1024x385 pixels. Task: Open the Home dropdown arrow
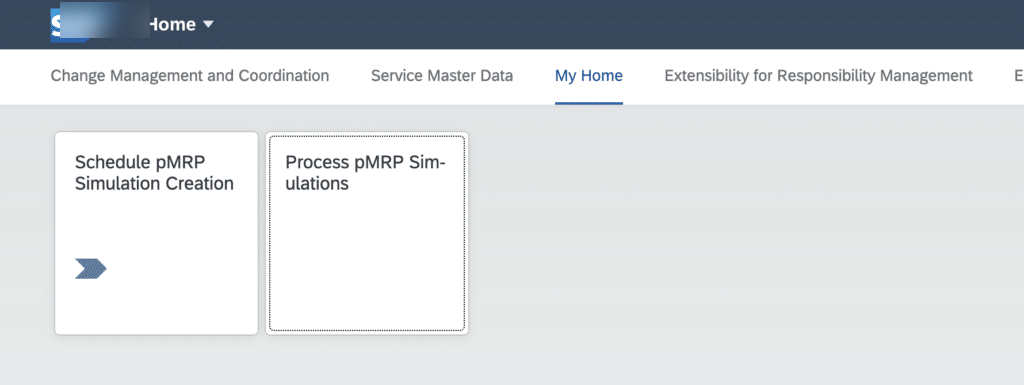point(208,25)
